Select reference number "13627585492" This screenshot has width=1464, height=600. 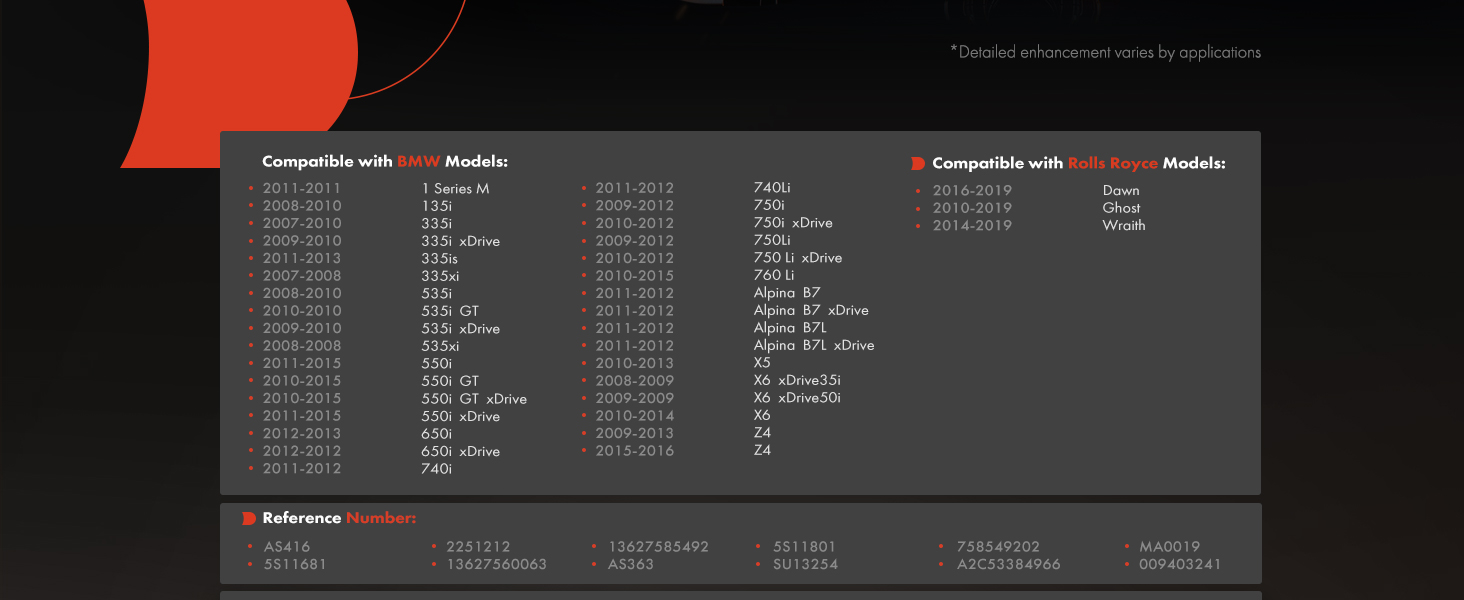pyautogui.click(x=658, y=547)
